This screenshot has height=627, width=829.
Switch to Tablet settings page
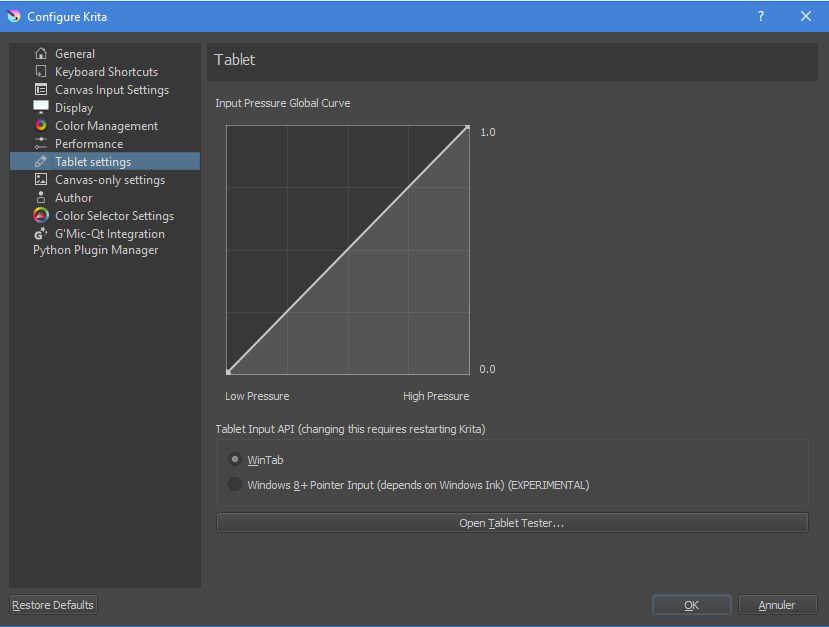tap(93, 162)
